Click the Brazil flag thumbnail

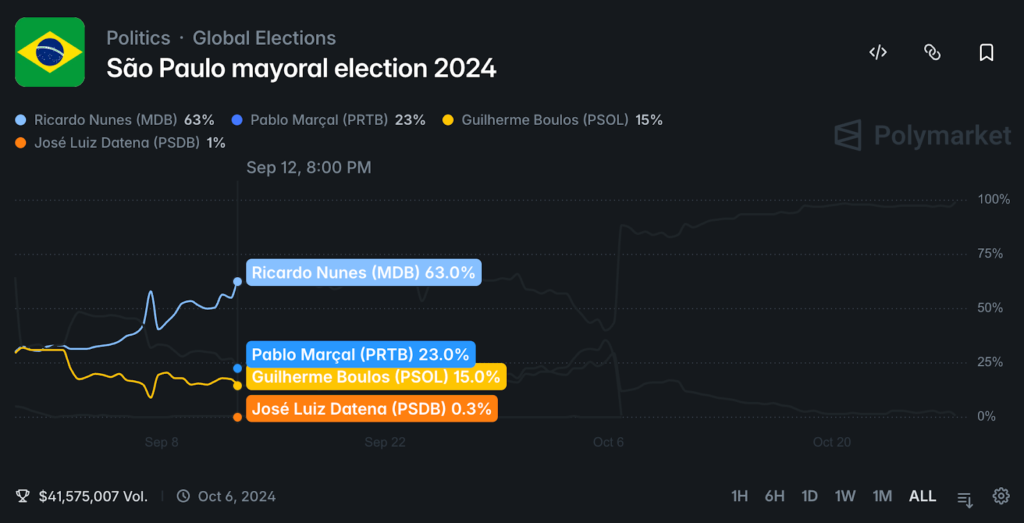click(50, 51)
